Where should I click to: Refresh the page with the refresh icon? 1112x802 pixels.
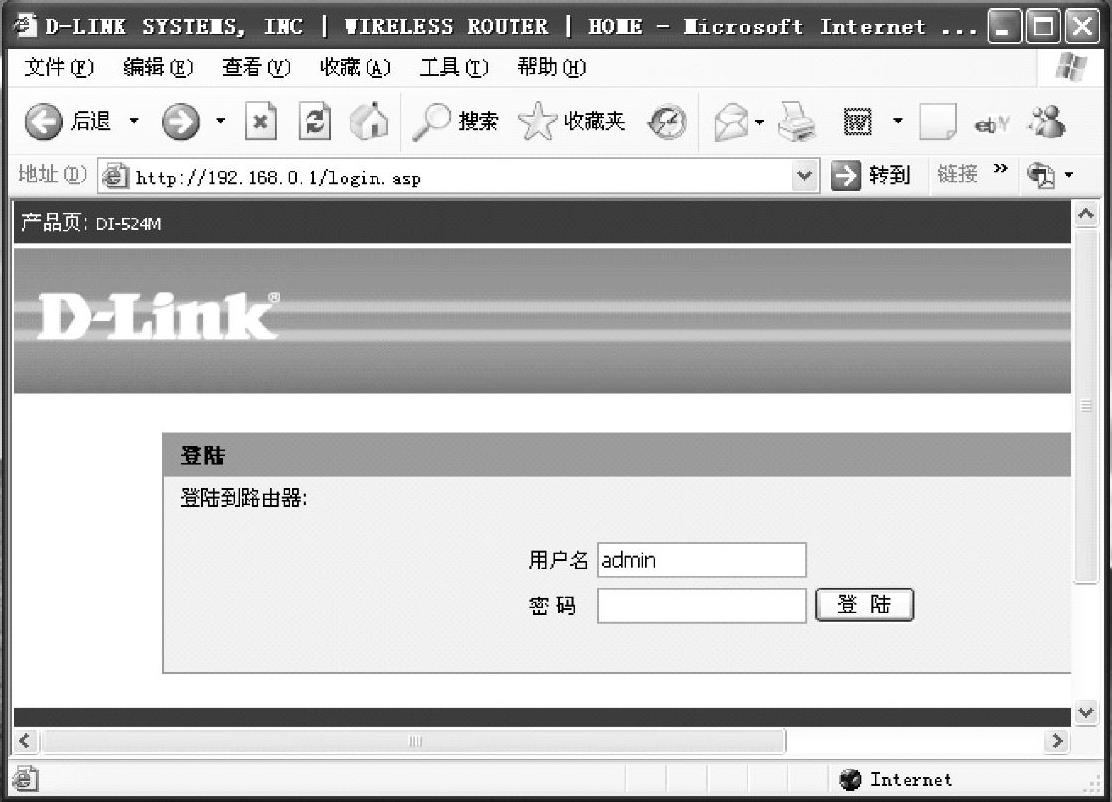[315, 121]
